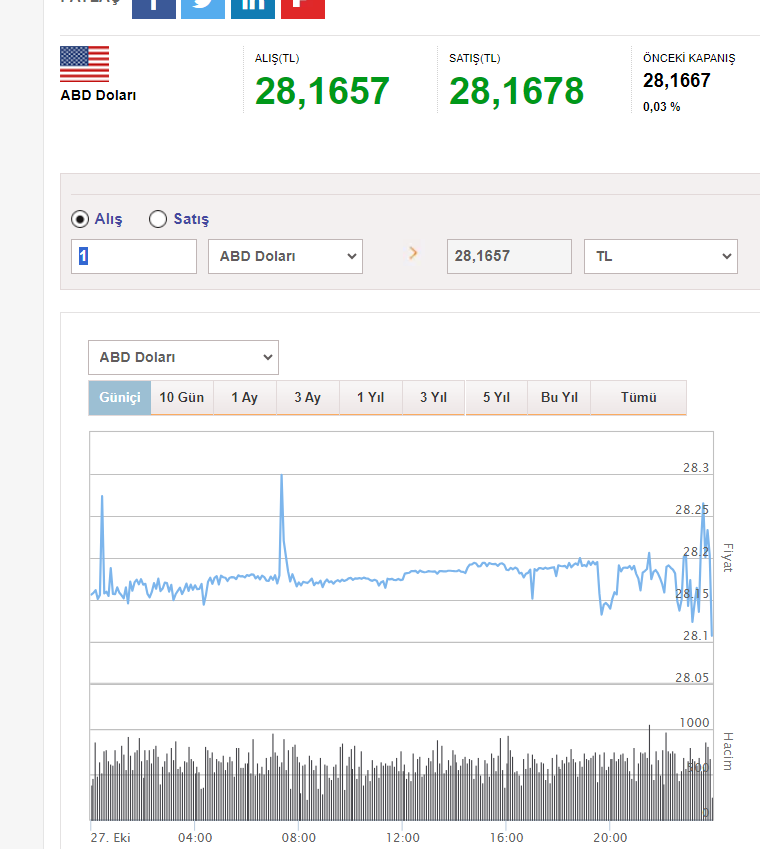
Task: Click the 28.05 price axis label
Action: [692, 677]
